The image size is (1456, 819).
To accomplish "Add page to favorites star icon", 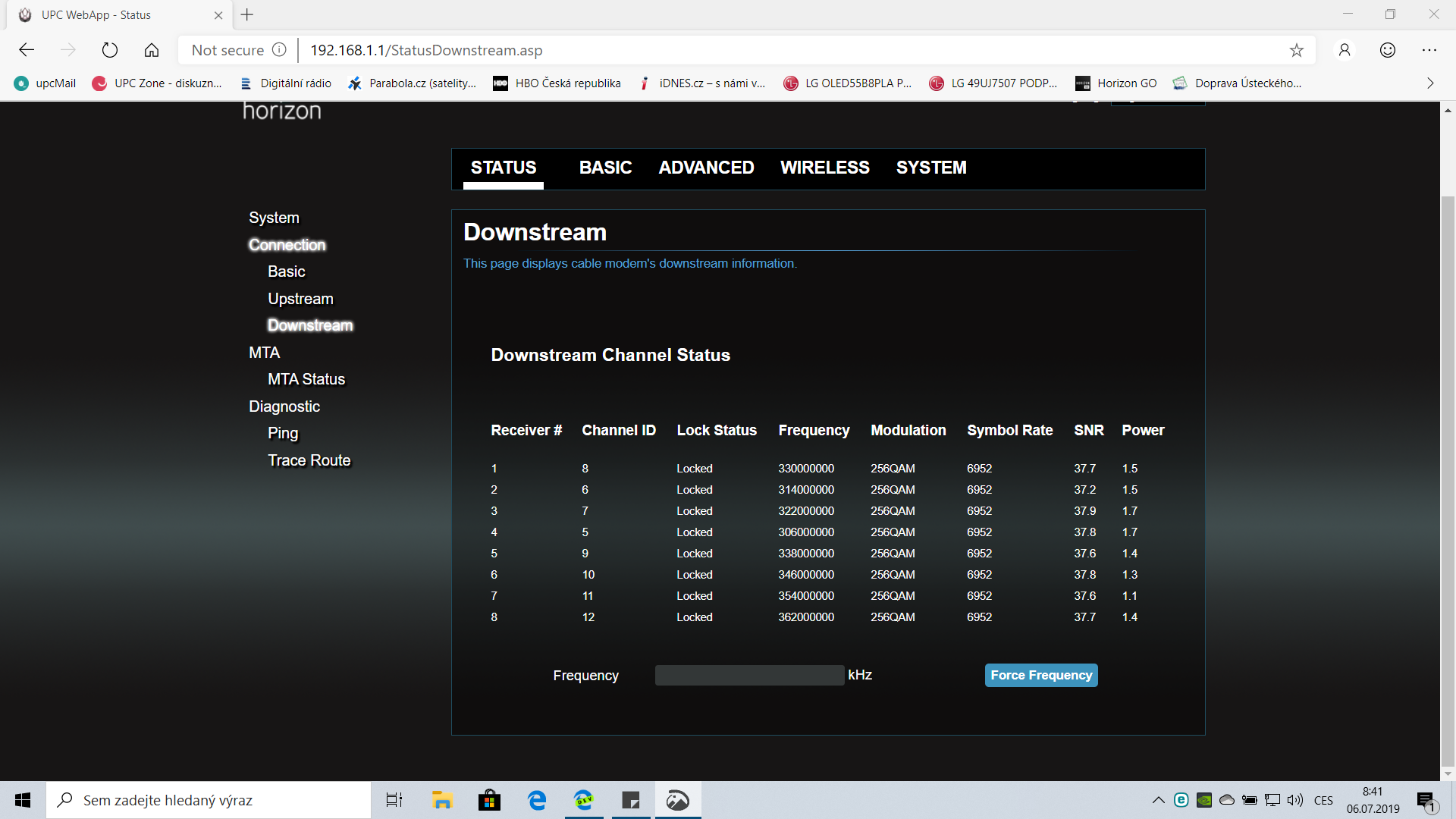I will pos(1296,50).
